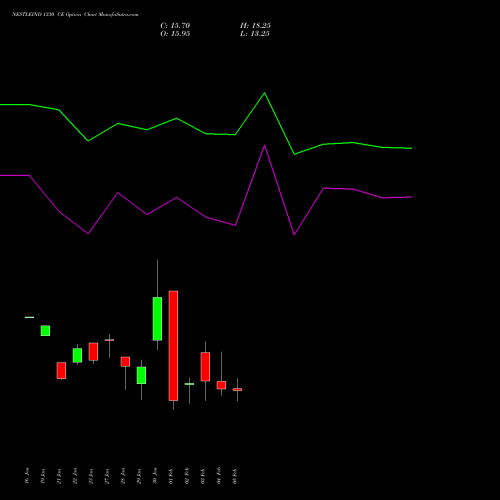Click the NESTLEIND CE Options chart title

75,15
